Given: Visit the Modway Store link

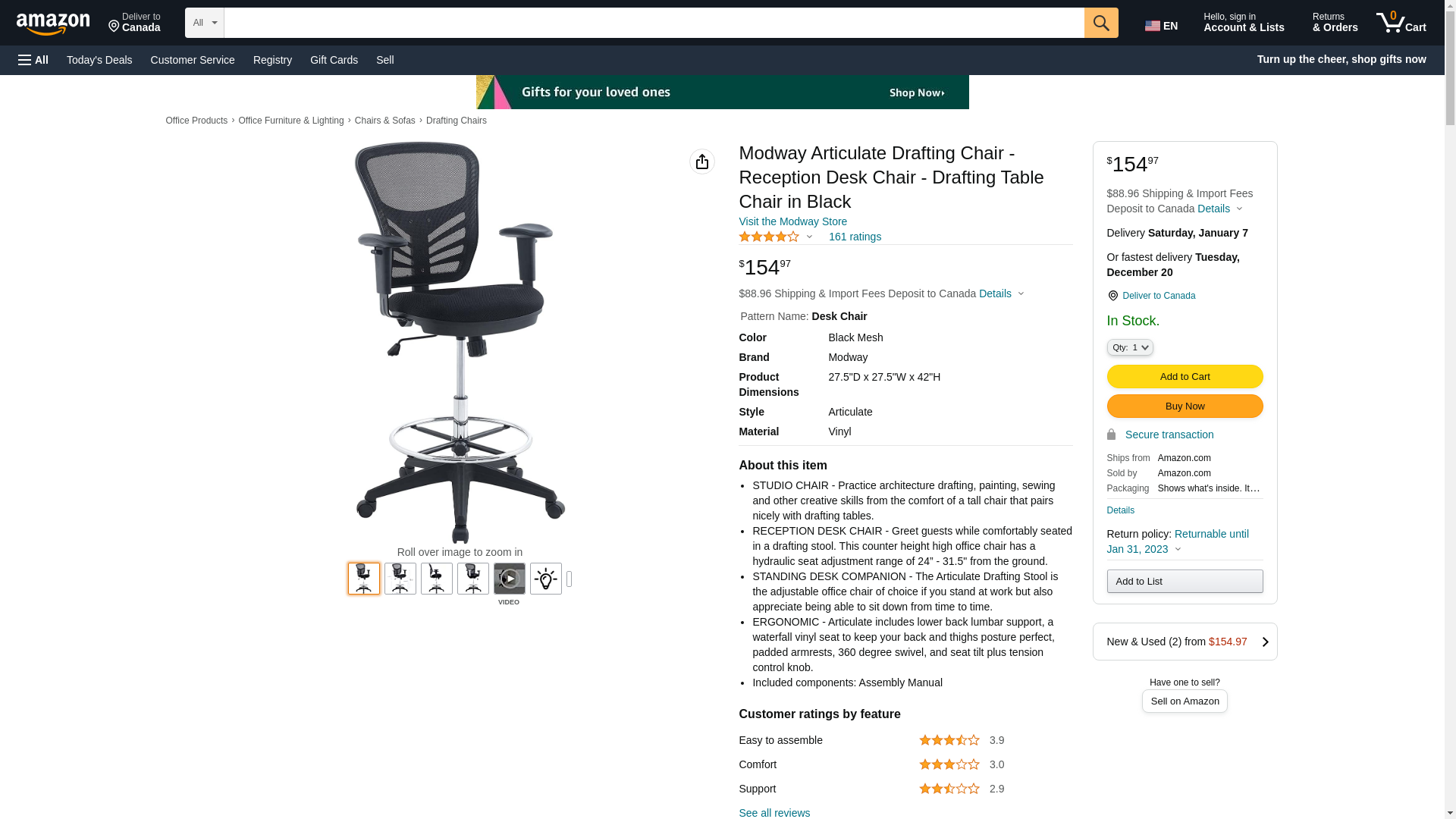Looking at the screenshot, I should pyautogui.click(x=792, y=221).
